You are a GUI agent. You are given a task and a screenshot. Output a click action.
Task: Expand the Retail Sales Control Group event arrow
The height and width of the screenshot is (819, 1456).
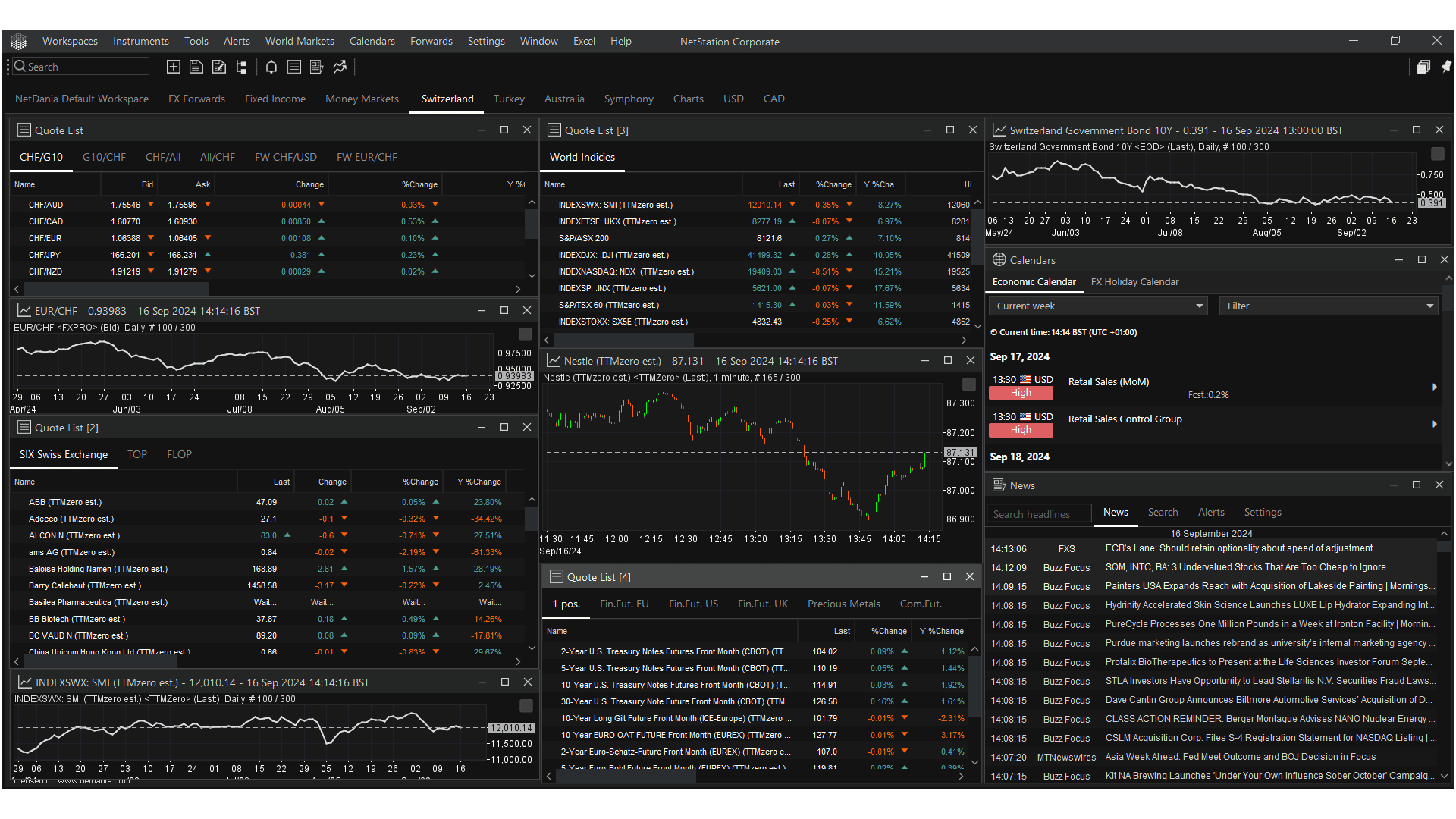pos(1434,424)
